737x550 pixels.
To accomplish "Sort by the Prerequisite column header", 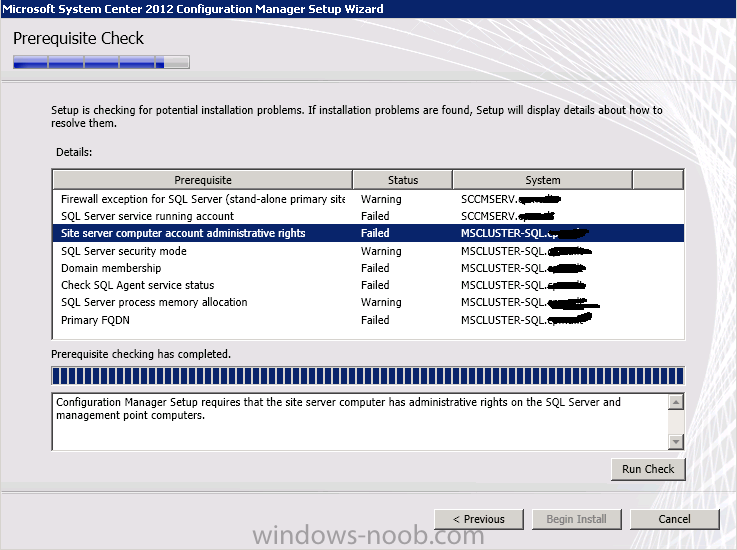I will click(202, 180).
